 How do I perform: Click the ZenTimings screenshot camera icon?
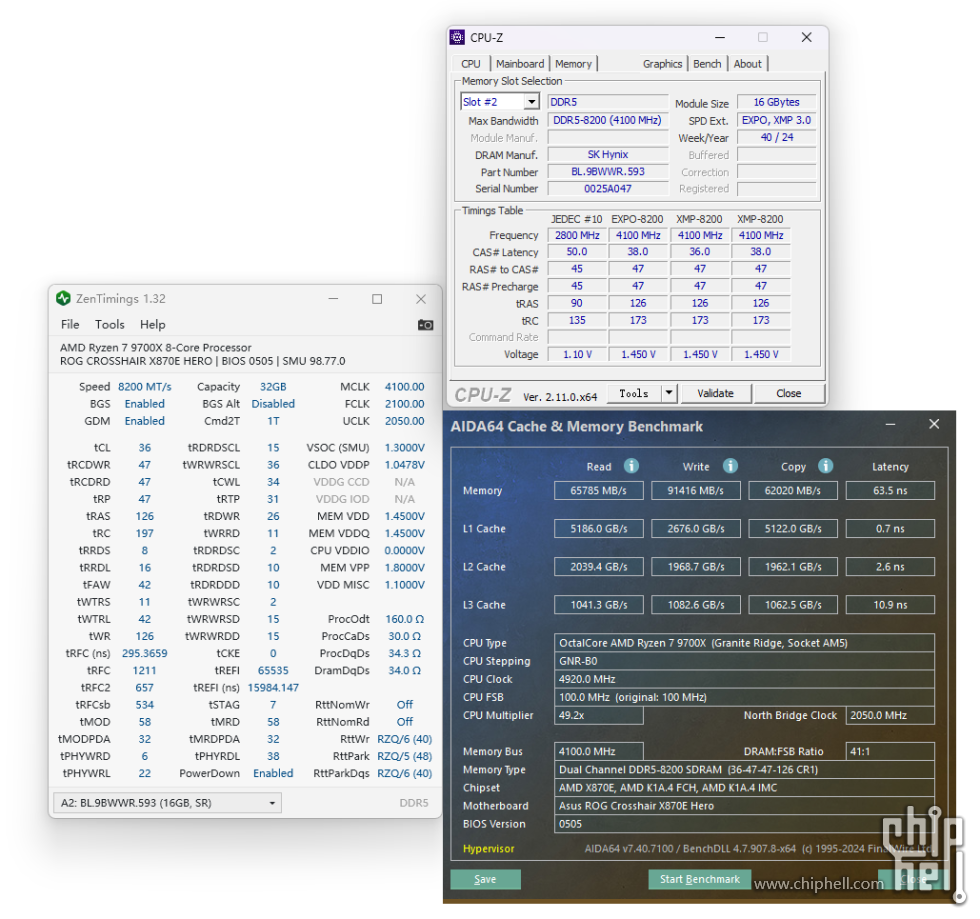(x=425, y=324)
